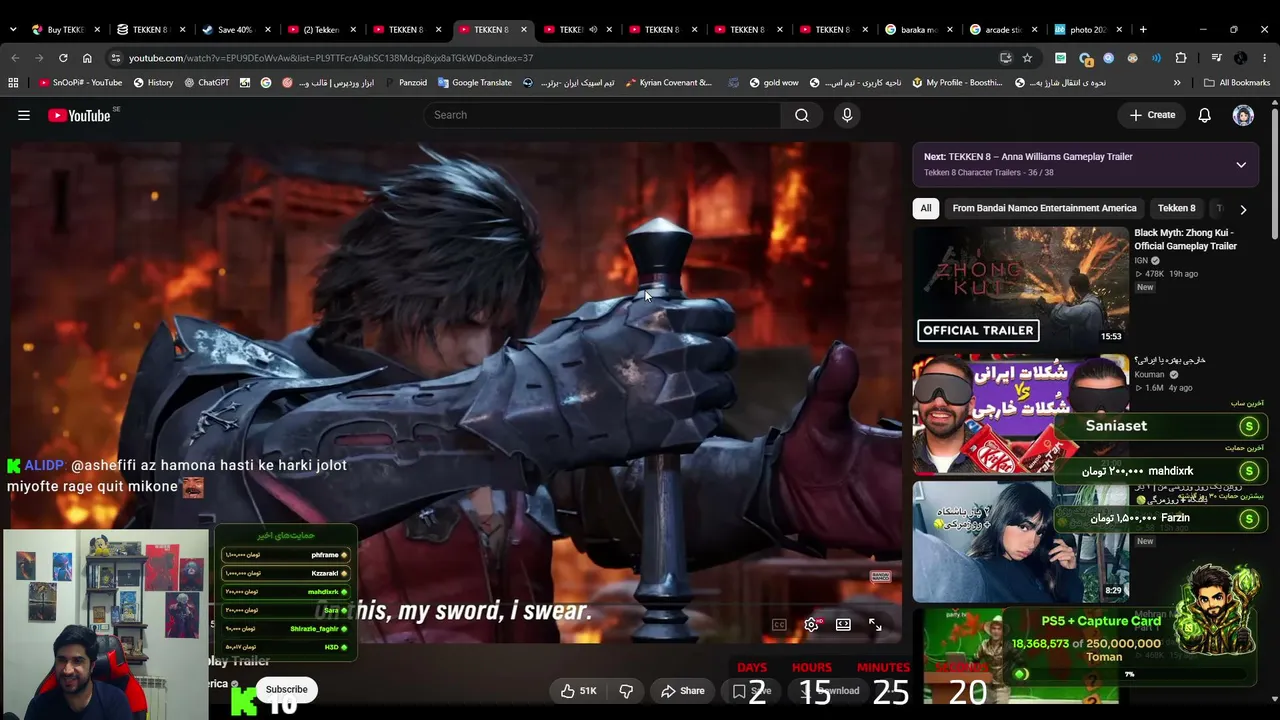Open Black Myth: Zhong Kui video title

pyautogui.click(x=1185, y=240)
